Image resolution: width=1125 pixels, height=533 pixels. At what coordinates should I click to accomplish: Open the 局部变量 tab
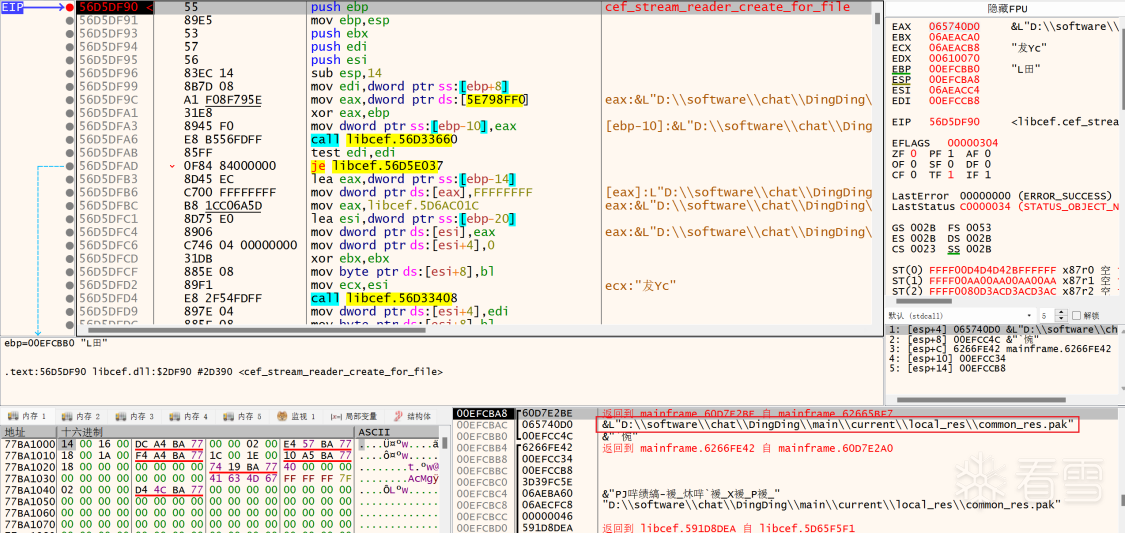[x=354, y=416]
